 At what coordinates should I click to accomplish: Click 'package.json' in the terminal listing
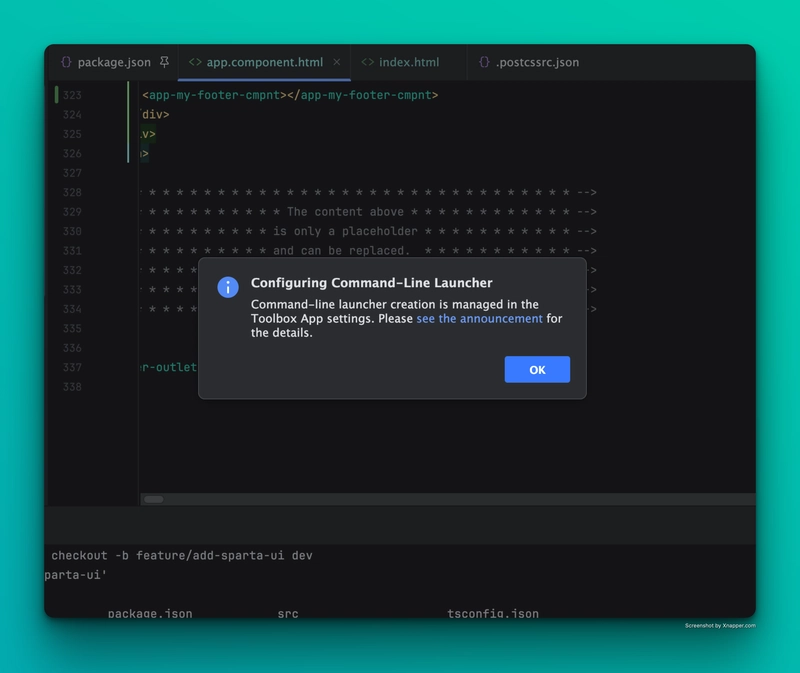coord(150,613)
